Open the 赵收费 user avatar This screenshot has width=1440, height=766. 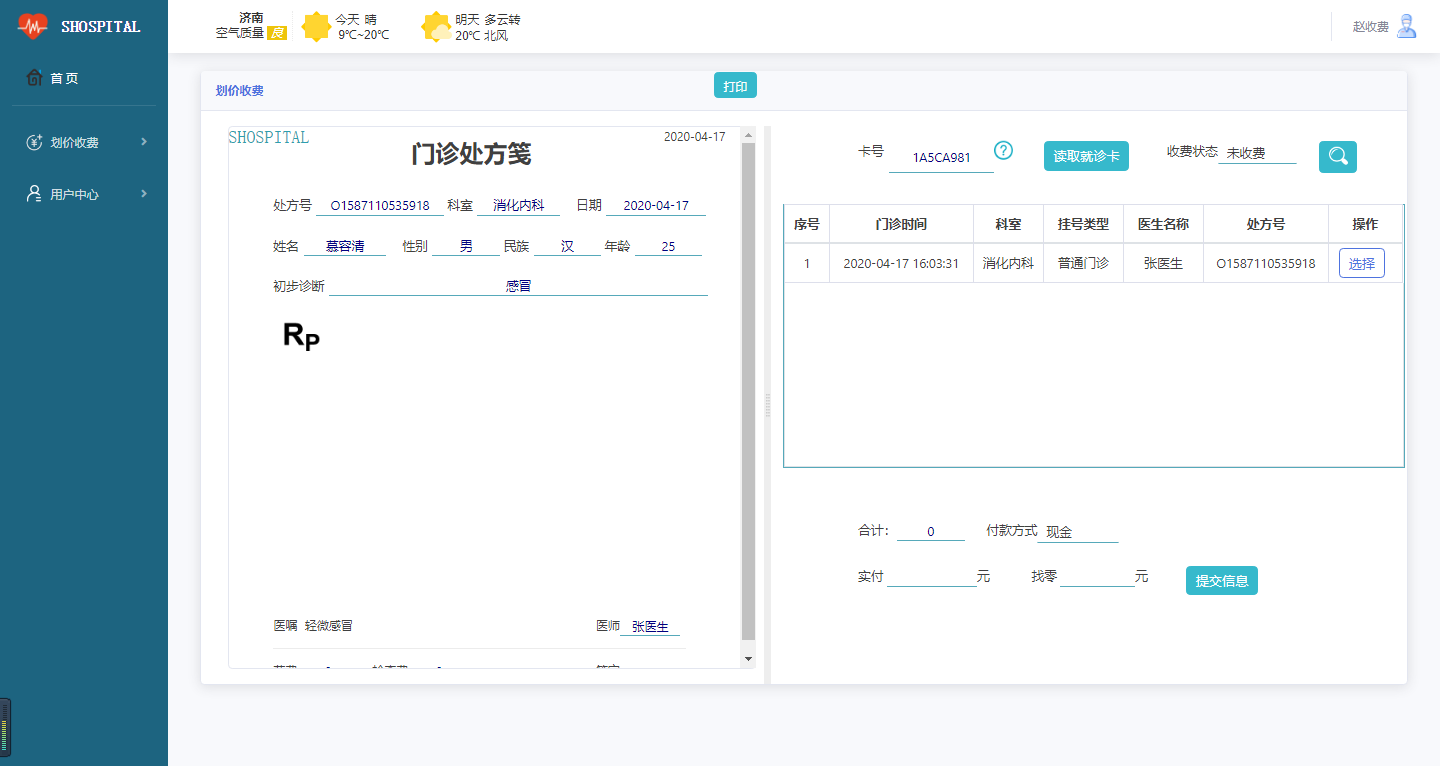click(x=1407, y=25)
